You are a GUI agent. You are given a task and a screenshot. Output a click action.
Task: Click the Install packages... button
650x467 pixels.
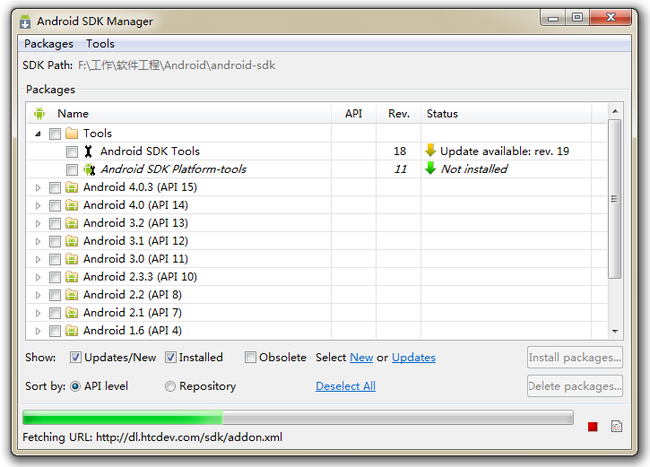pyautogui.click(x=575, y=357)
